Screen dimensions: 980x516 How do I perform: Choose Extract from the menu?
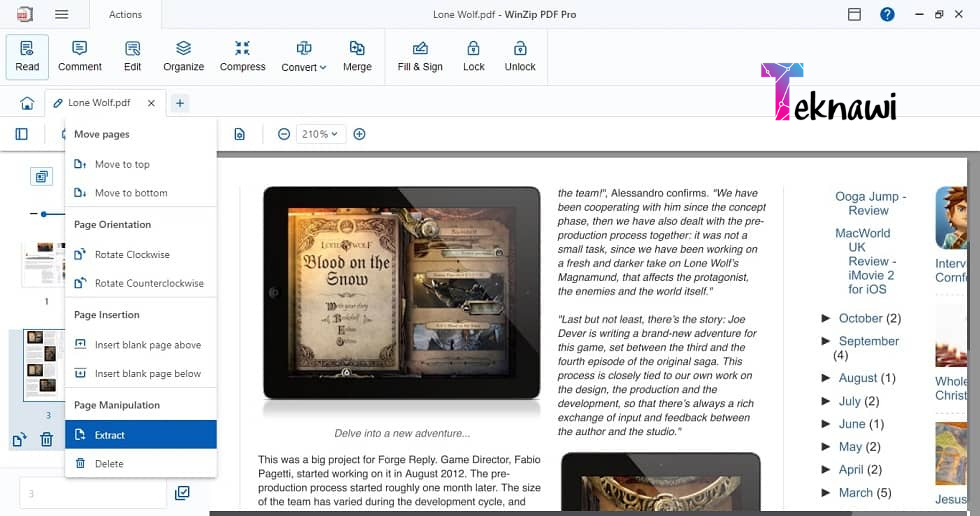(x=141, y=435)
